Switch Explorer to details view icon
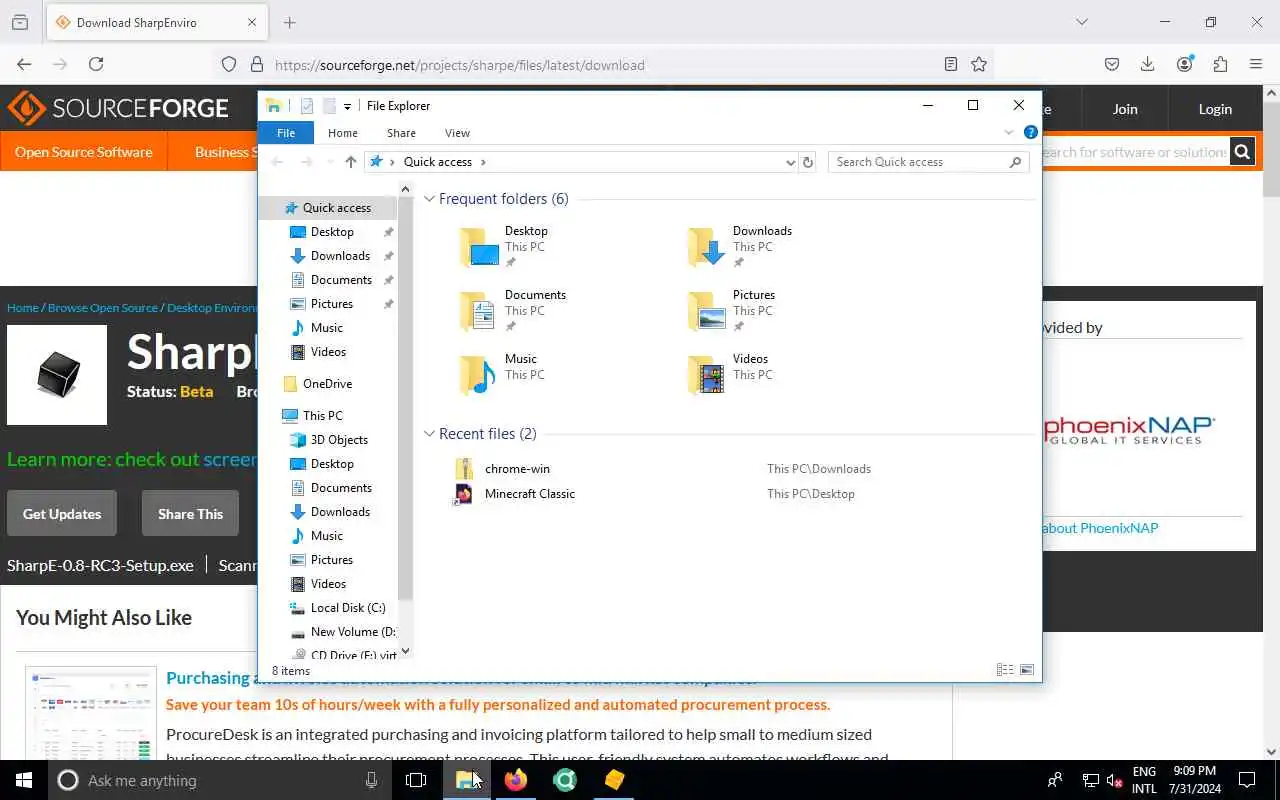Image resolution: width=1280 pixels, height=800 pixels. [1004, 670]
